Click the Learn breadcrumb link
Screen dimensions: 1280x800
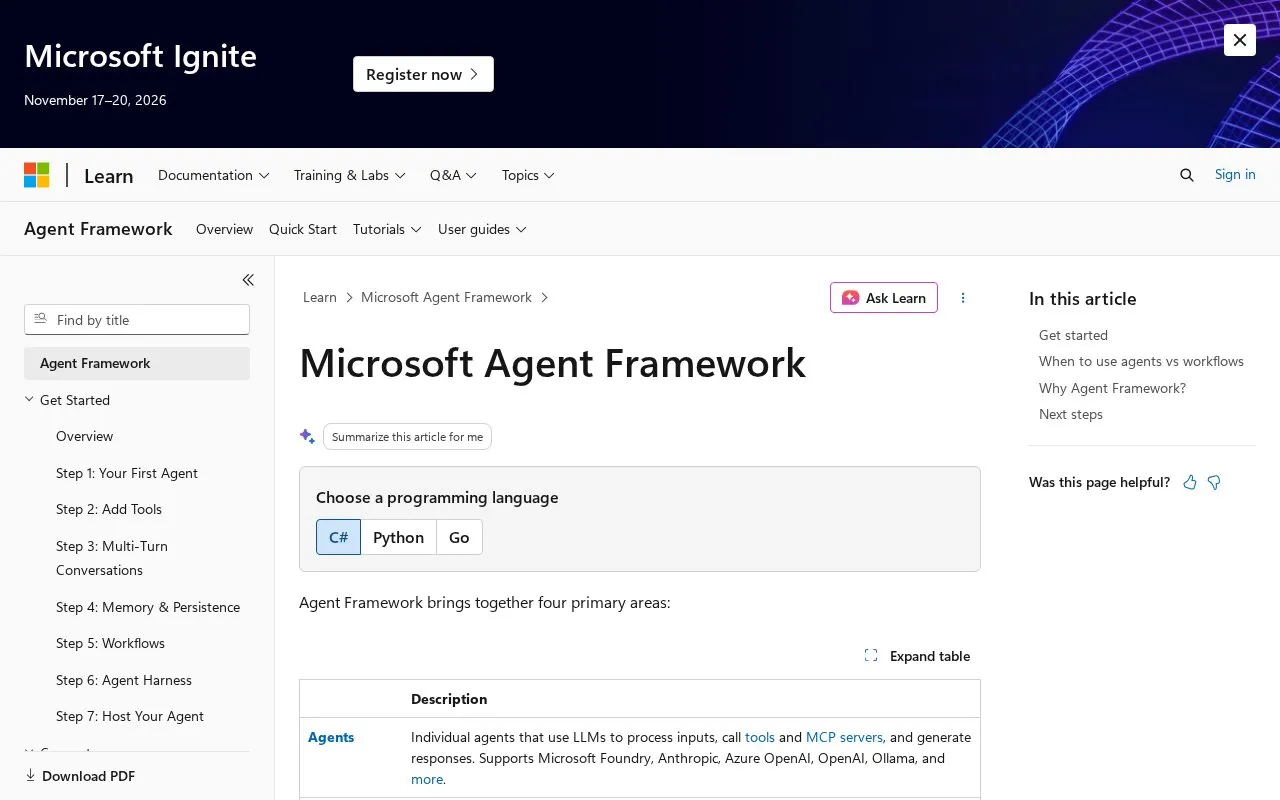click(x=320, y=297)
